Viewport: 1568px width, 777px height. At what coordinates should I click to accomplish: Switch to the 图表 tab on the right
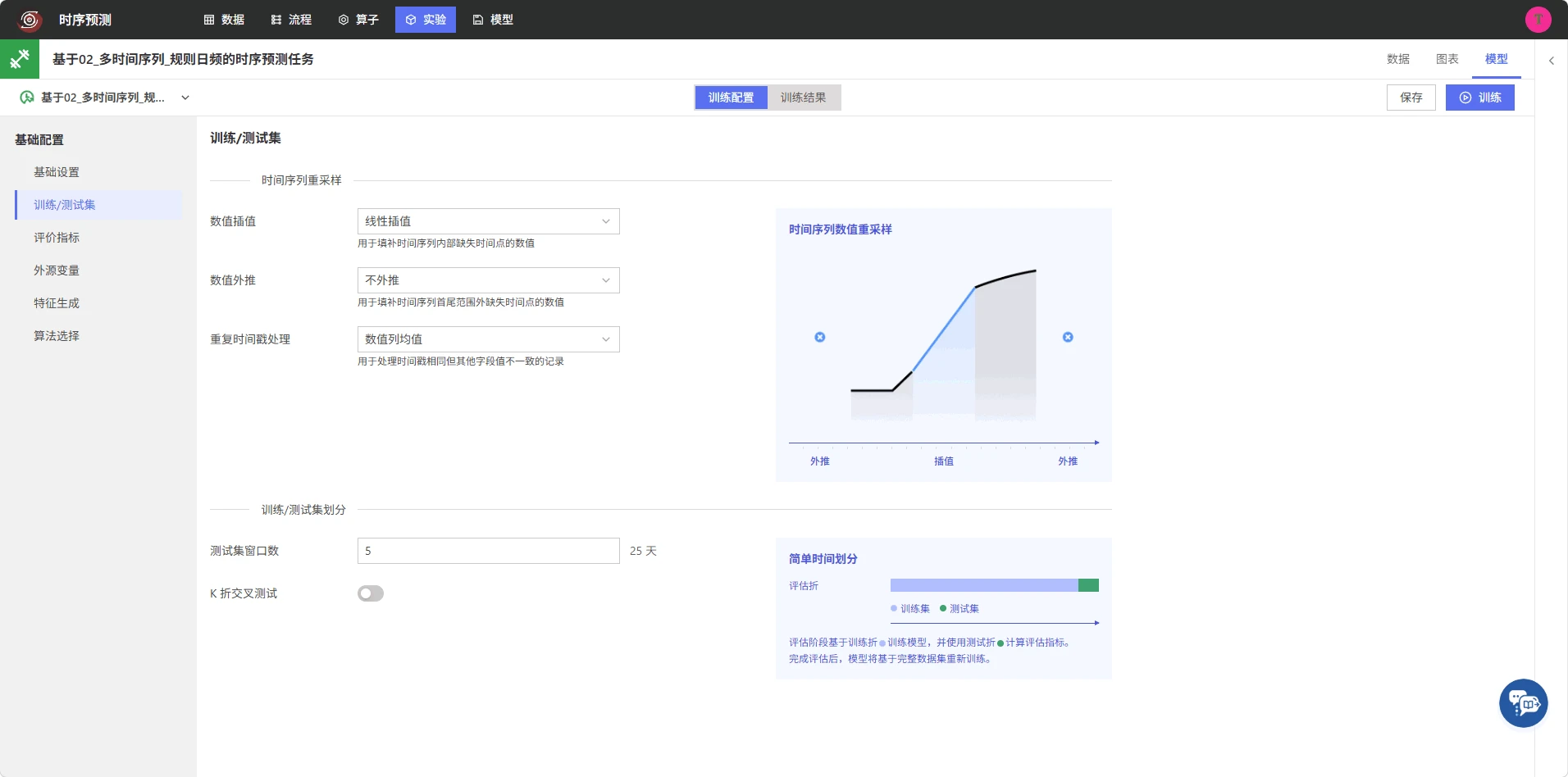coord(1447,59)
